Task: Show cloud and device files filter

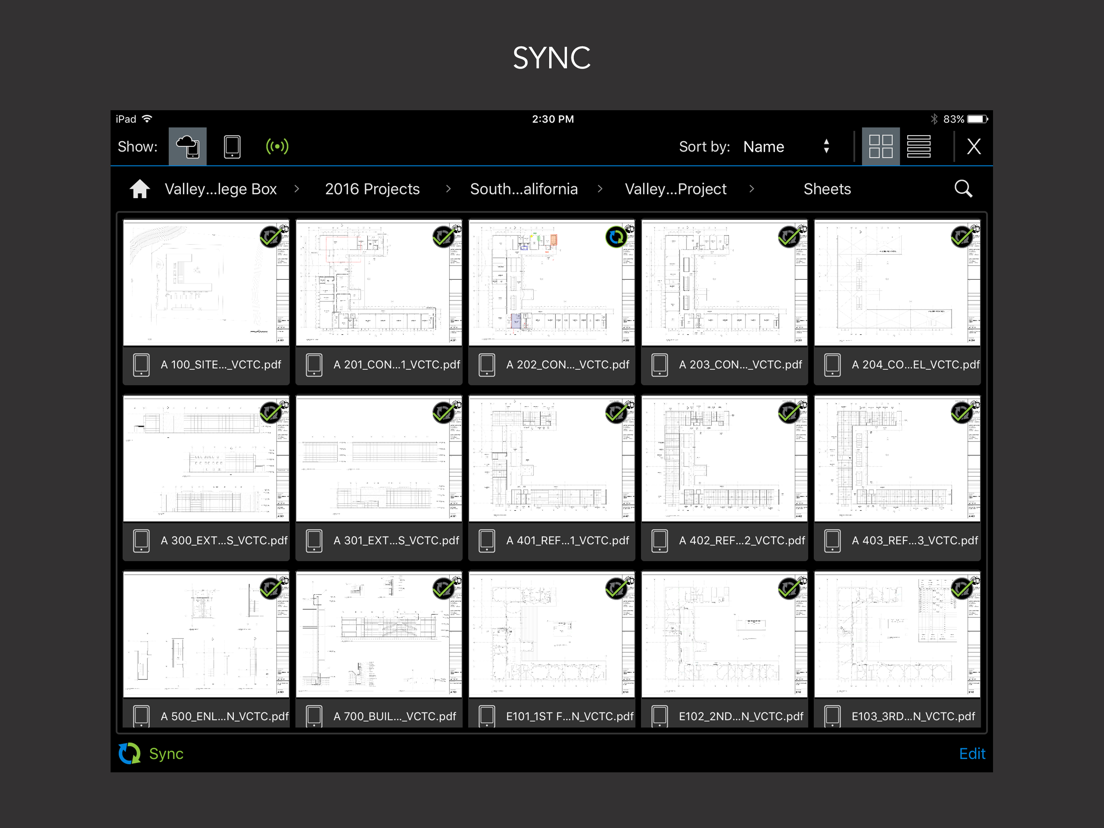Action: tap(187, 146)
